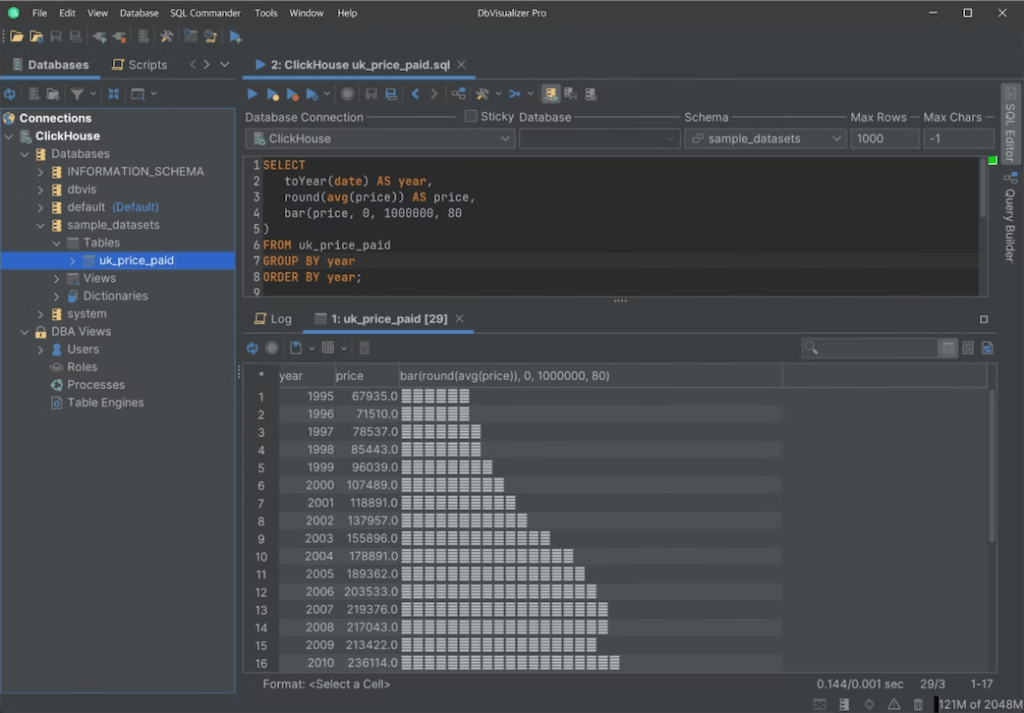This screenshot has height=713, width=1024.
Task: Select Table Engines in DBA Views
Action: pos(105,403)
